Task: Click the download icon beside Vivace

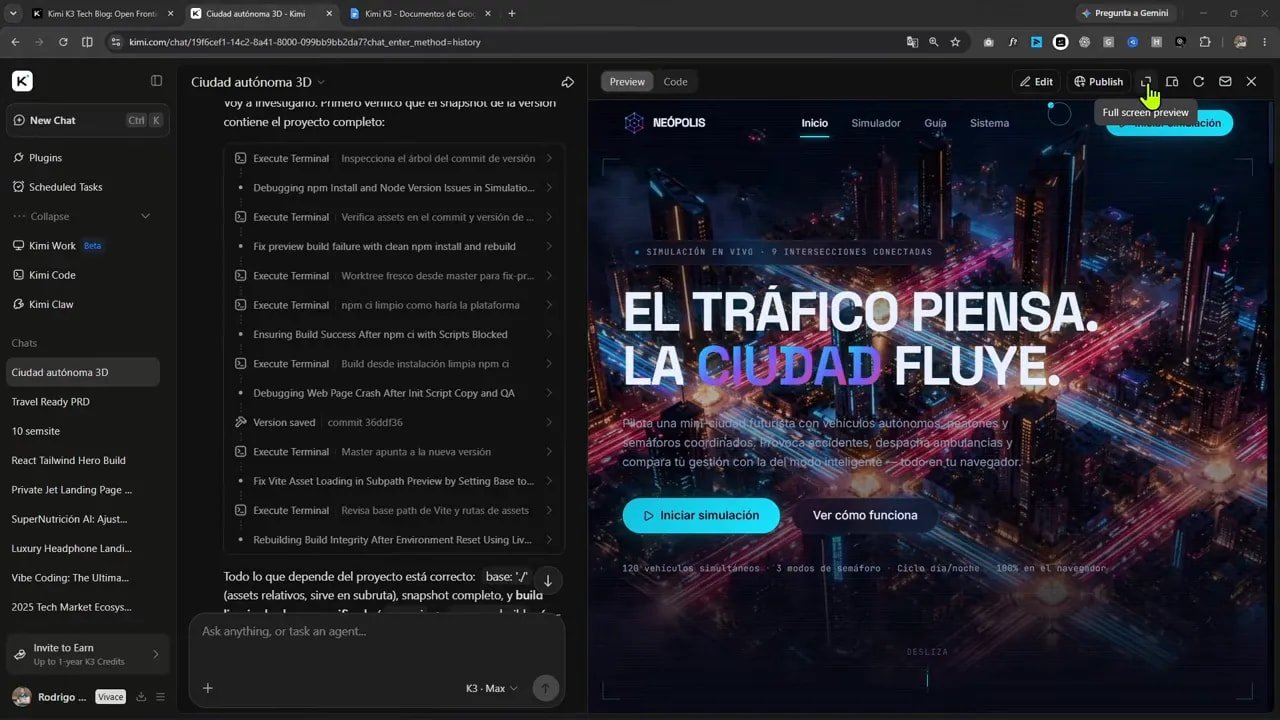Action: point(141,697)
